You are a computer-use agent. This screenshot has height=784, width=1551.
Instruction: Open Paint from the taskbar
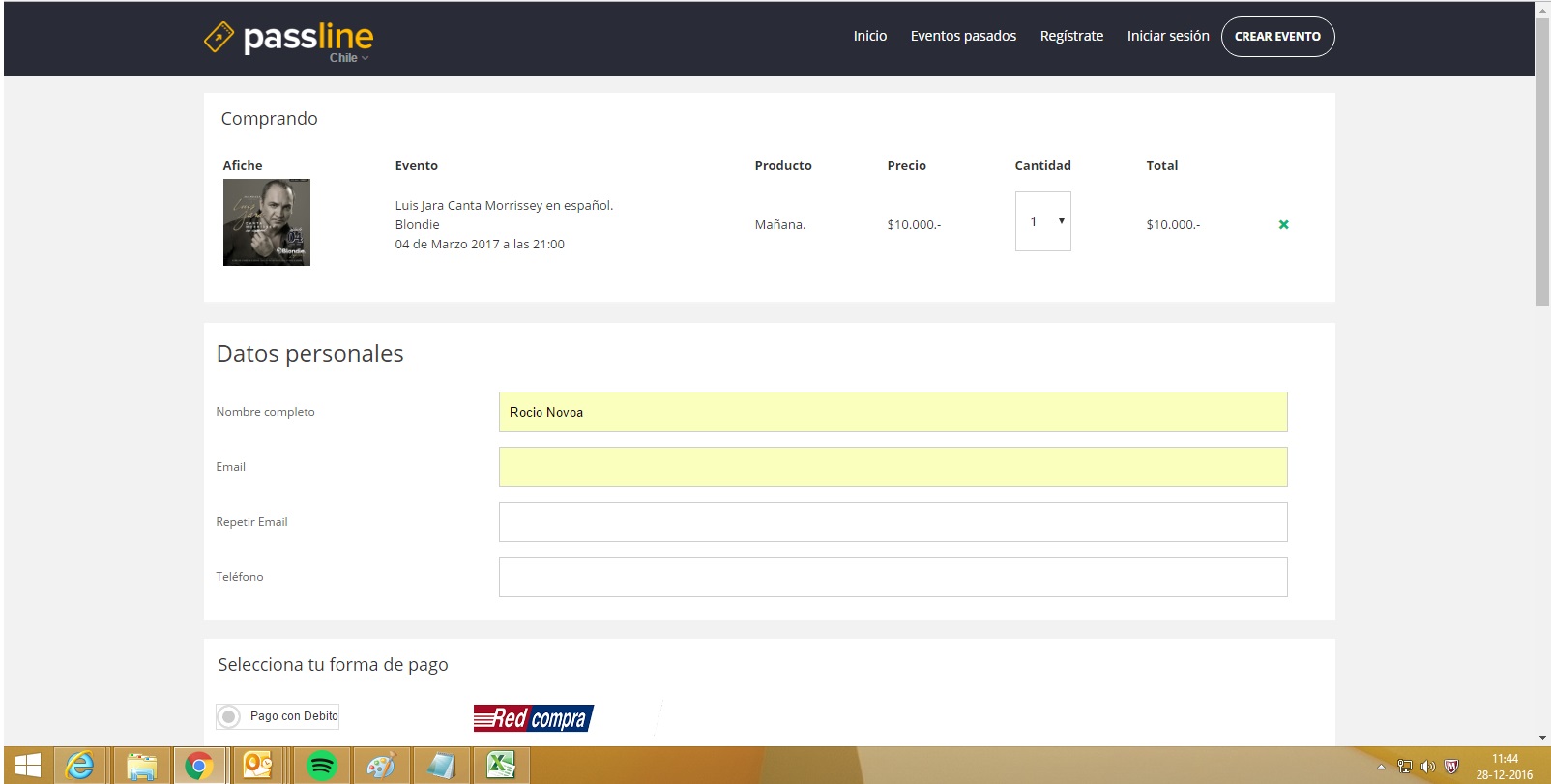tap(381, 766)
